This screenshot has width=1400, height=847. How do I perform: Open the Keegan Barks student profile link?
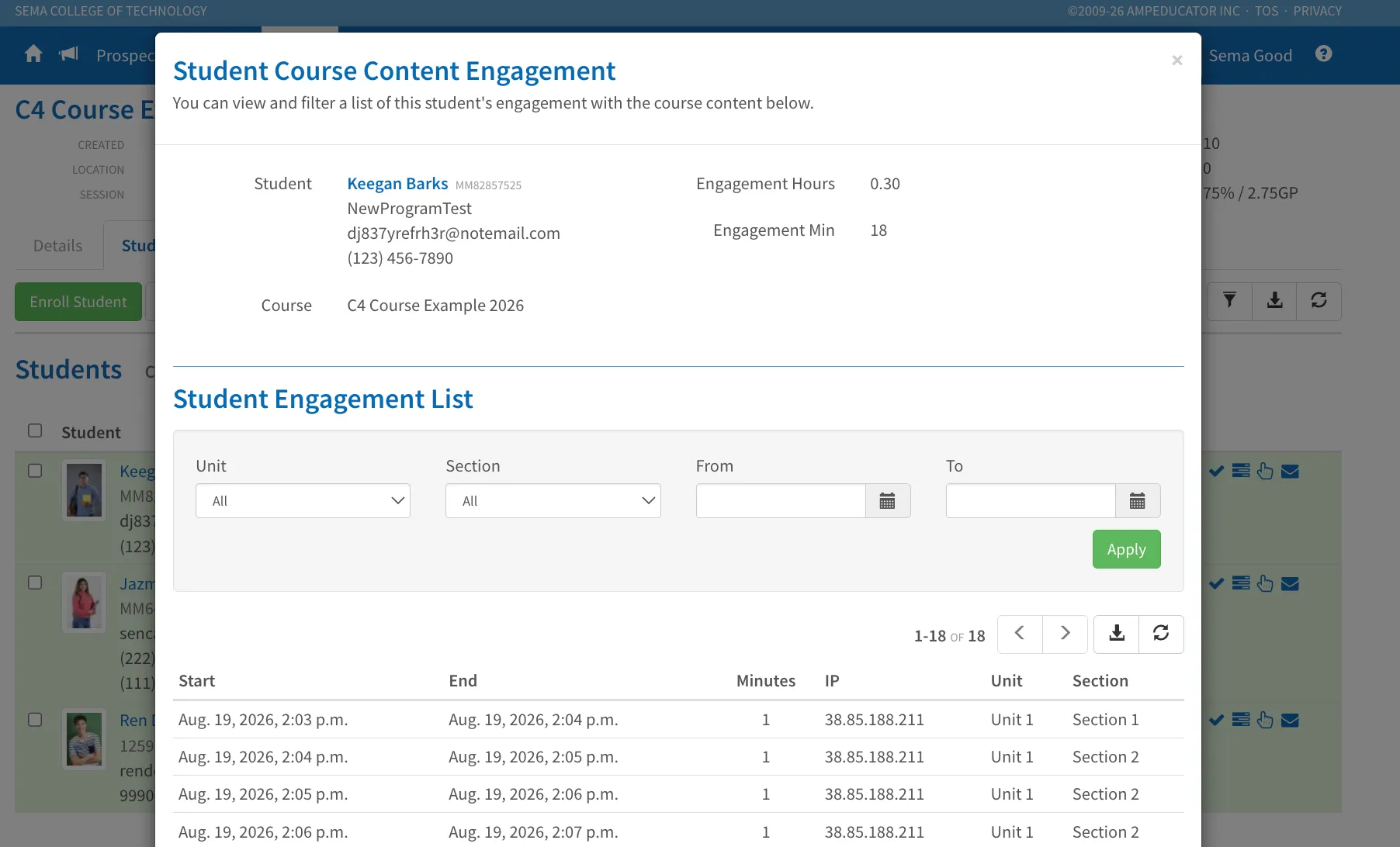(397, 184)
